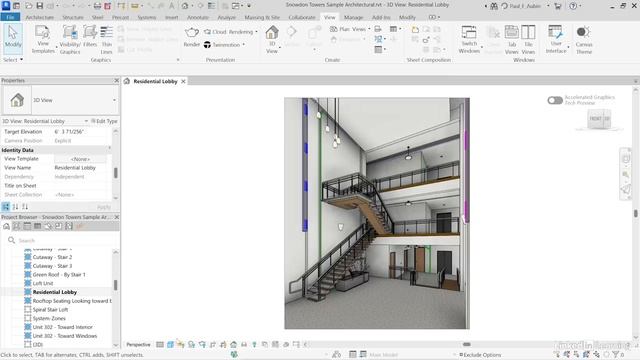
Task: Toggle Spiral Stair Loft view box icon
Action: [28, 309]
